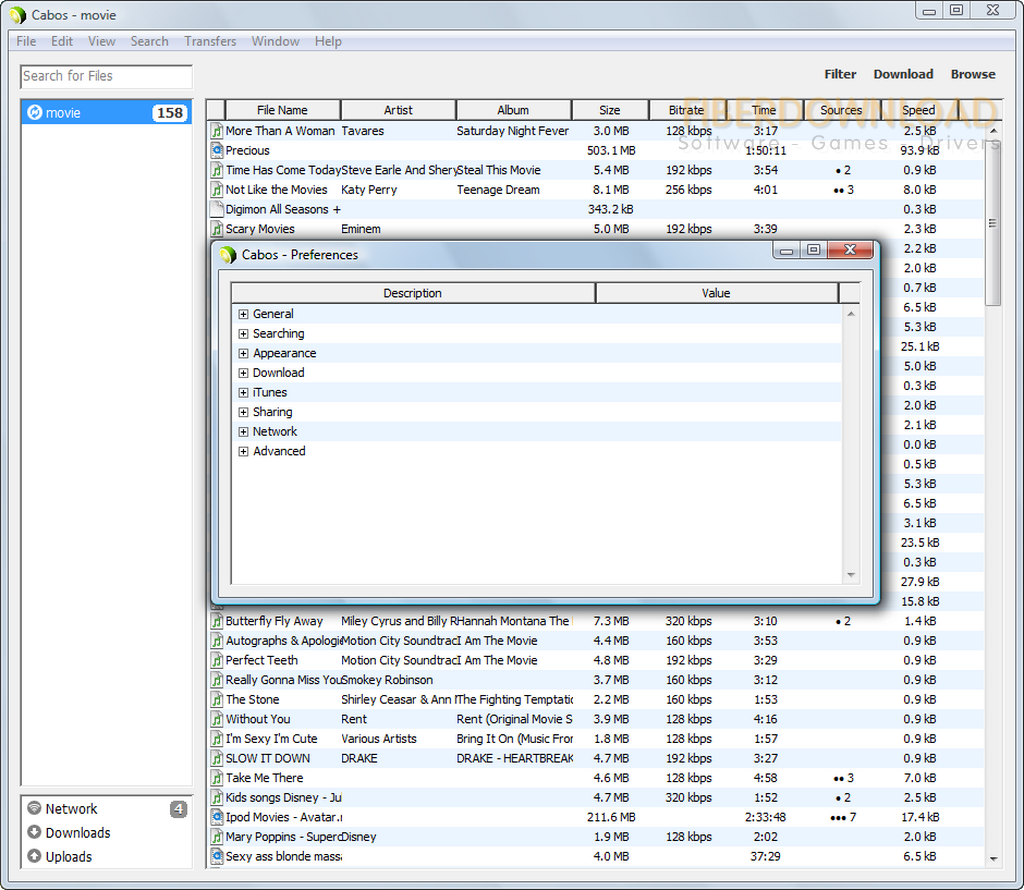Click the video file icon beside Precious
1024x890 pixels.
click(x=216, y=150)
